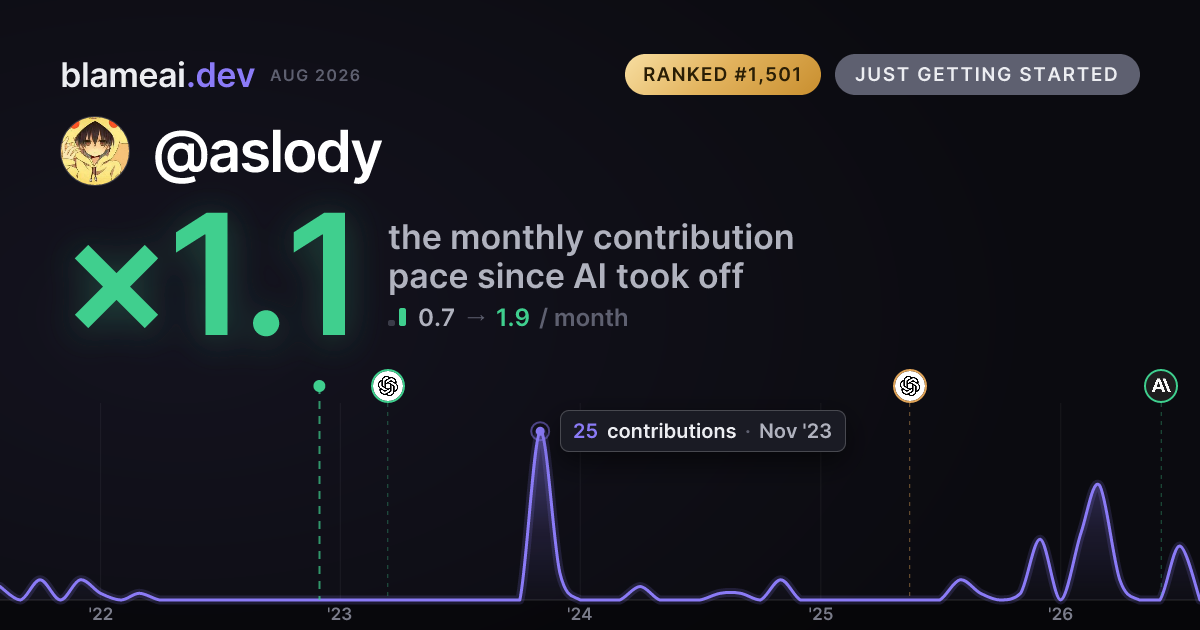The height and width of the screenshot is (630, 1200).
Task: Click the Nov '23 peak data point
Action: point(540,432)
